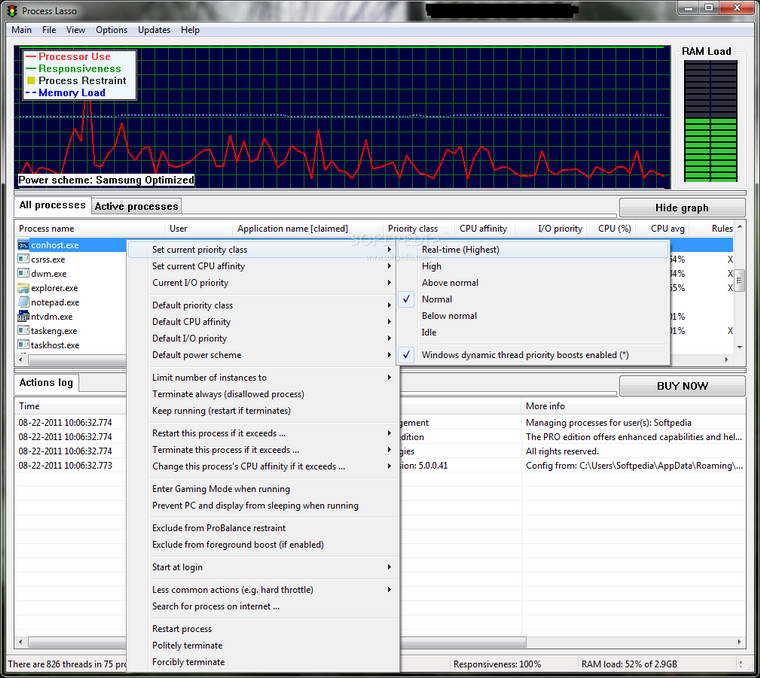Screen dimensions: 760x678
Task: Click the ntvdm.exe process icon
Action: 23,316
